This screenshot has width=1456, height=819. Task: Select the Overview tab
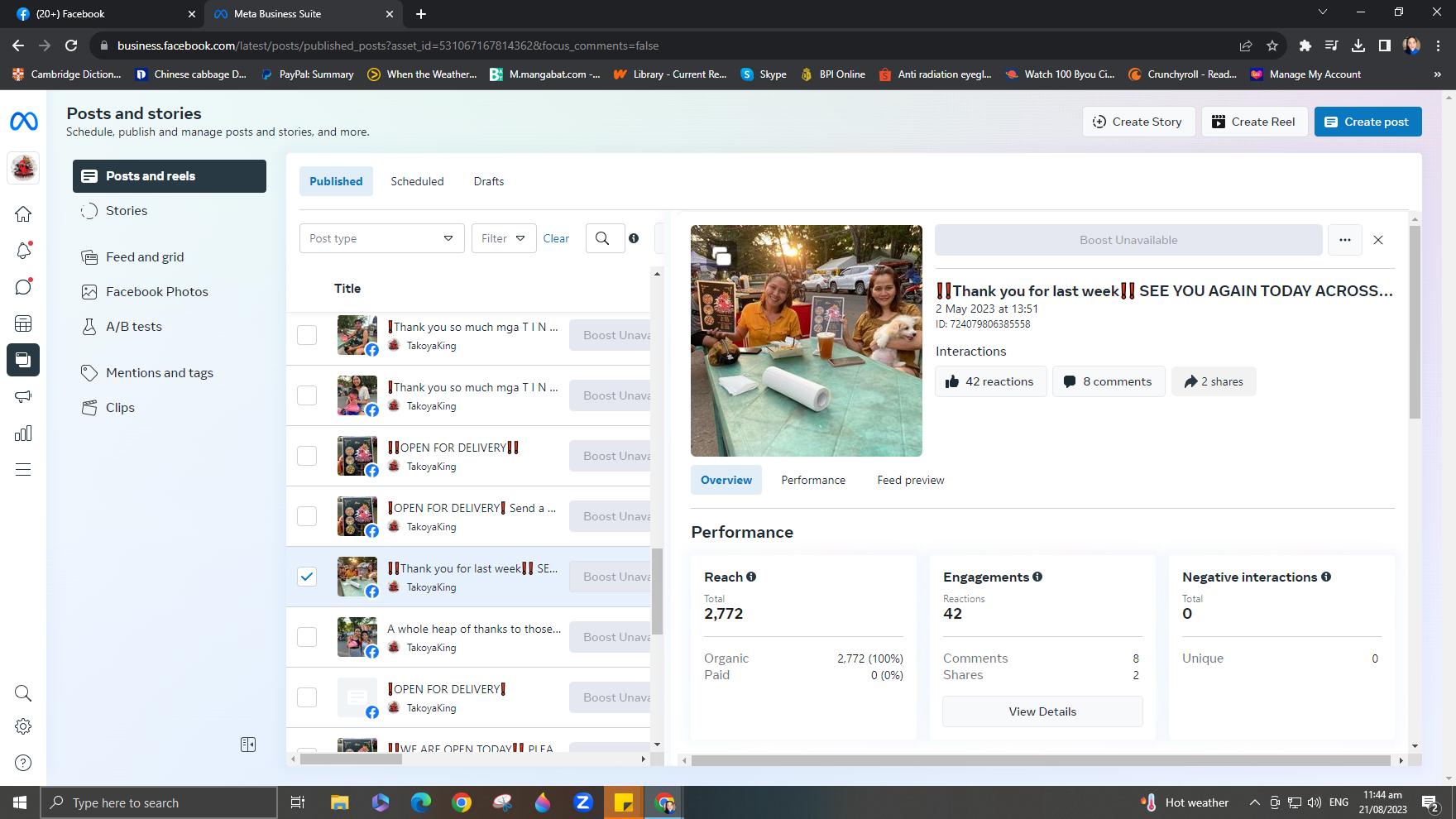point(726,480)
